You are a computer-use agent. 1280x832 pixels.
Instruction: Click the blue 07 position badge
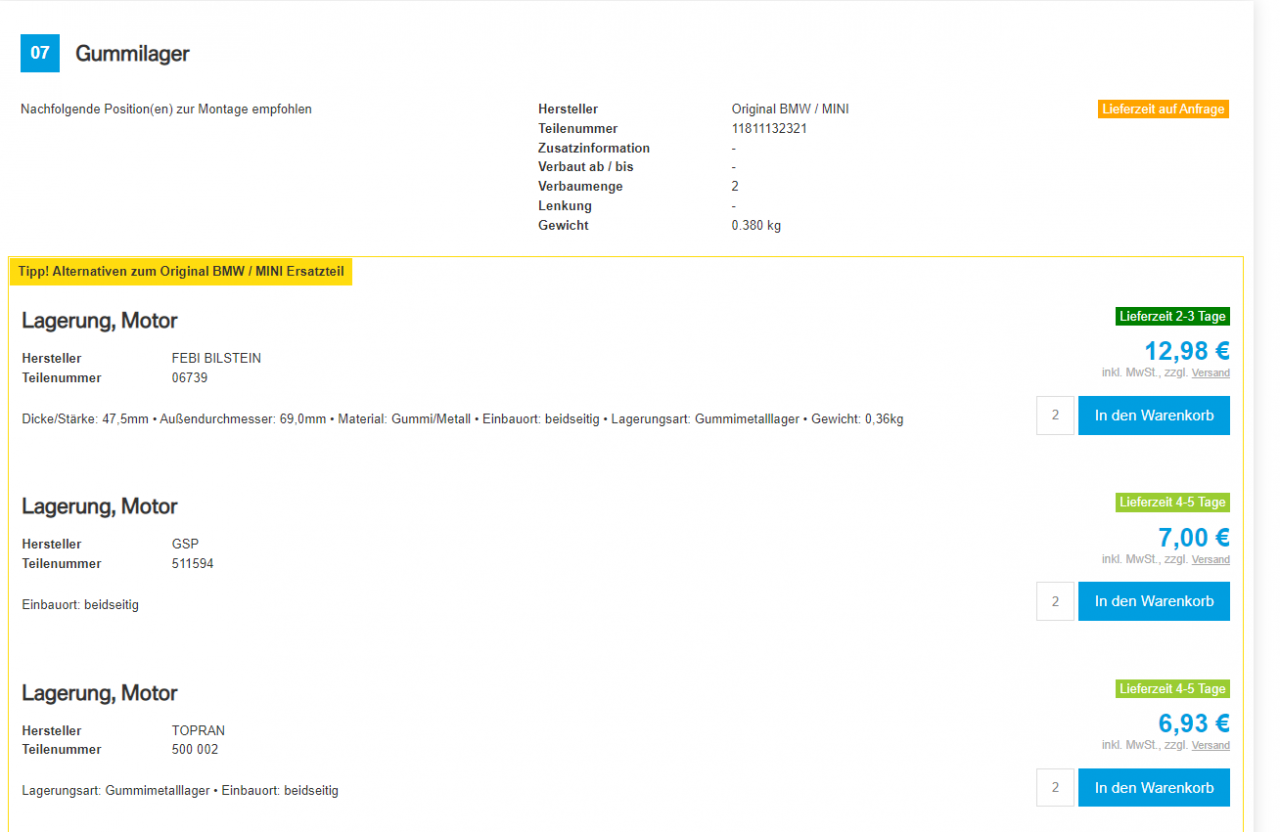[40, 53]
